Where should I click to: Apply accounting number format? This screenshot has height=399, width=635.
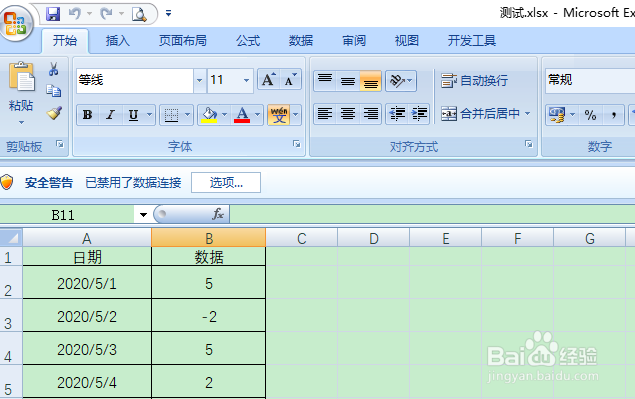coord(557,115)
